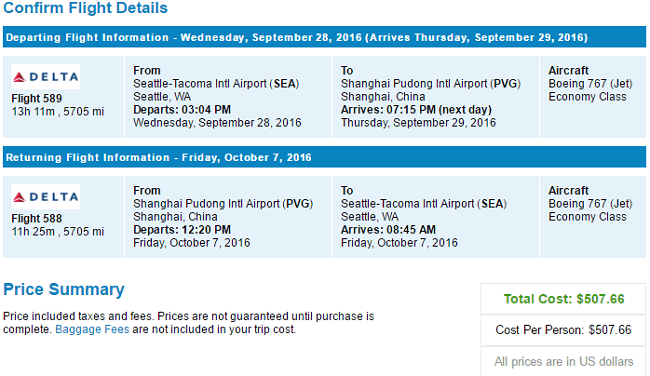
Task: Click Shanghai Pudong Intl Airport (PVG) destination
Action: [431, 84]
